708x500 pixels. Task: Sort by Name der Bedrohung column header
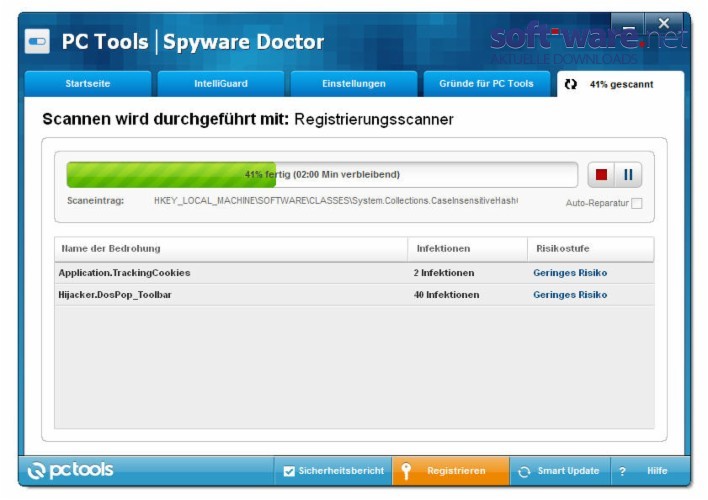click(231, 248)
